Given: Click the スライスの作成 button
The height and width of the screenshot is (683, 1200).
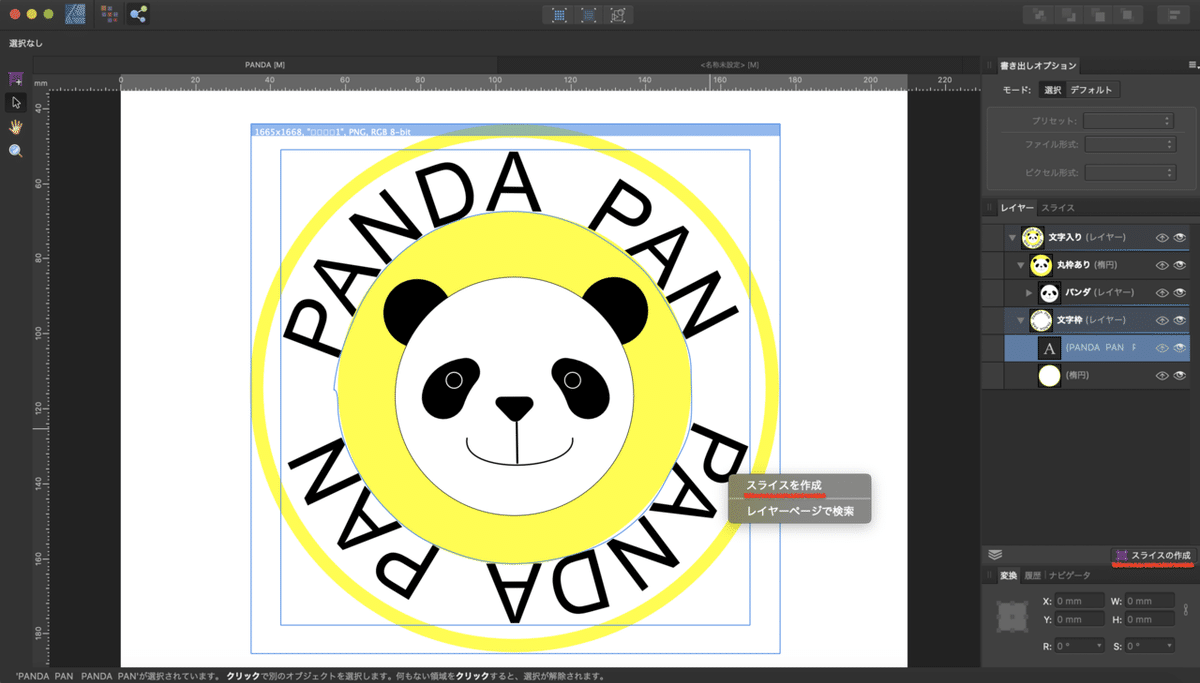Looking at the screenshot, I should coord(1153,554).
